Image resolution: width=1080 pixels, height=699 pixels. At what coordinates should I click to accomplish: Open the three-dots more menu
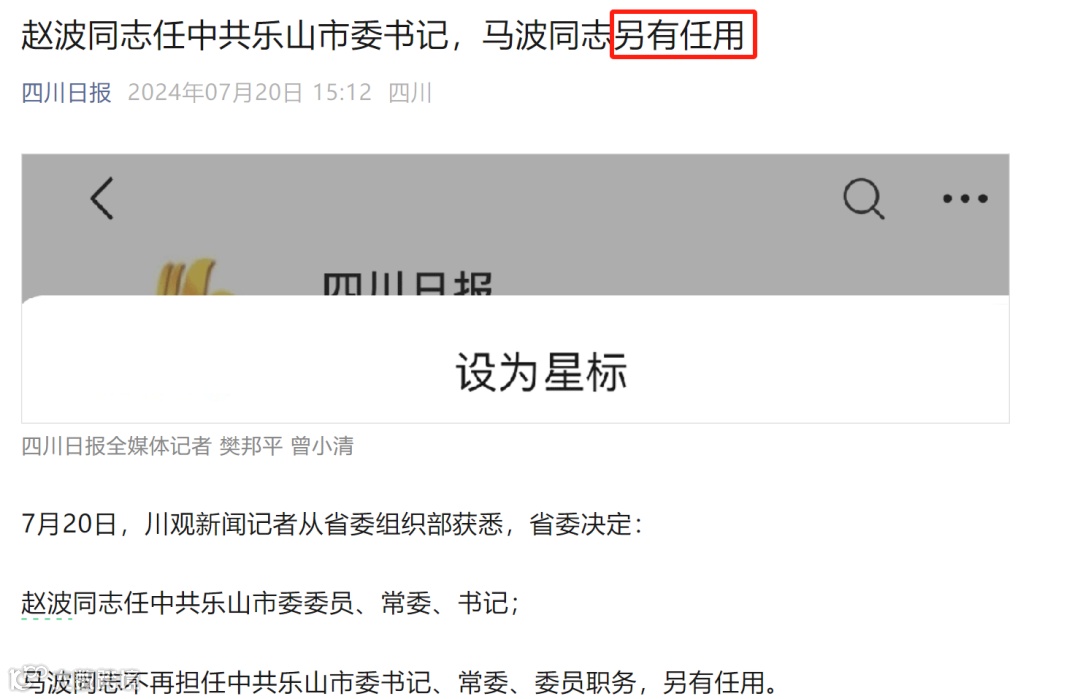pyautogui.click(x=965, y=198)
